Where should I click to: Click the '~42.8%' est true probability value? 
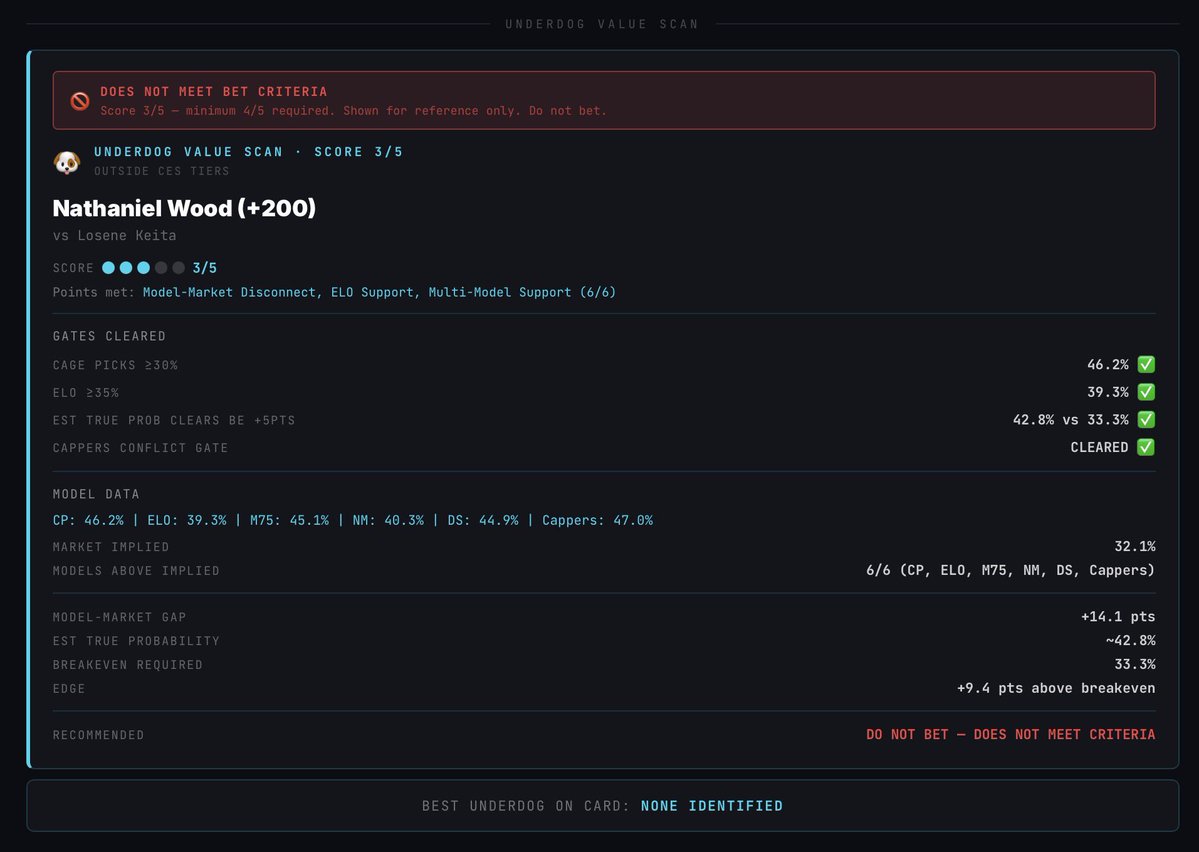[1130, 640]
